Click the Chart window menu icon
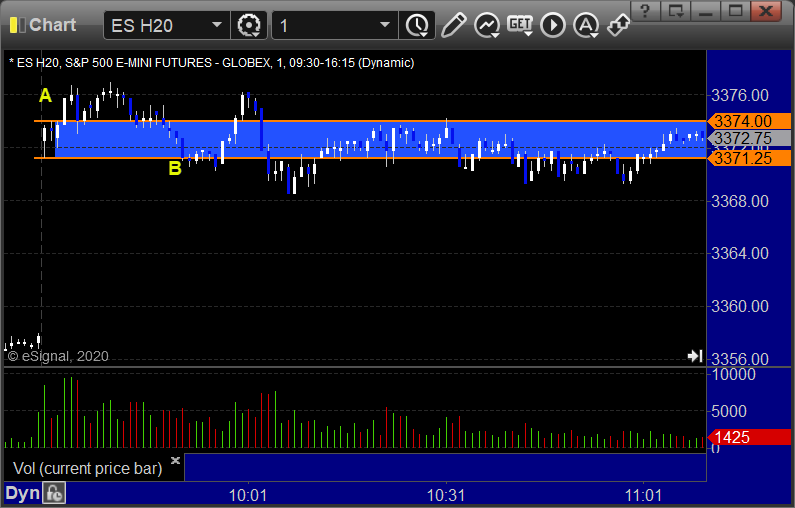This screenshot has width=795, height=508. coord(18,25)
